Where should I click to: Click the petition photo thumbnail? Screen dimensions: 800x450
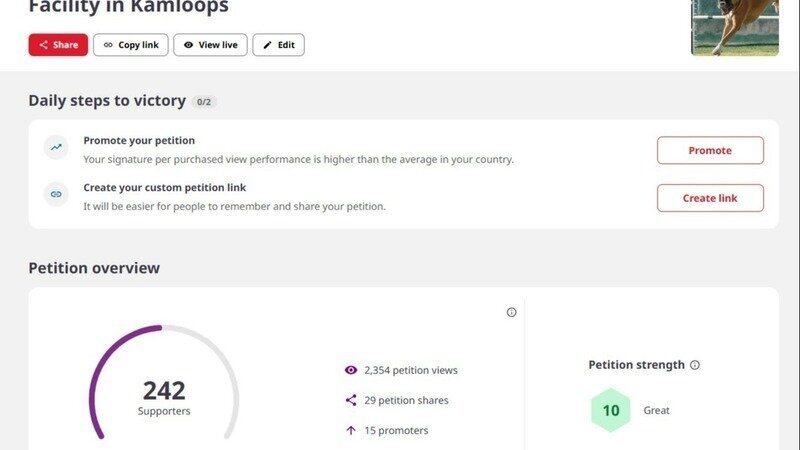735,27
